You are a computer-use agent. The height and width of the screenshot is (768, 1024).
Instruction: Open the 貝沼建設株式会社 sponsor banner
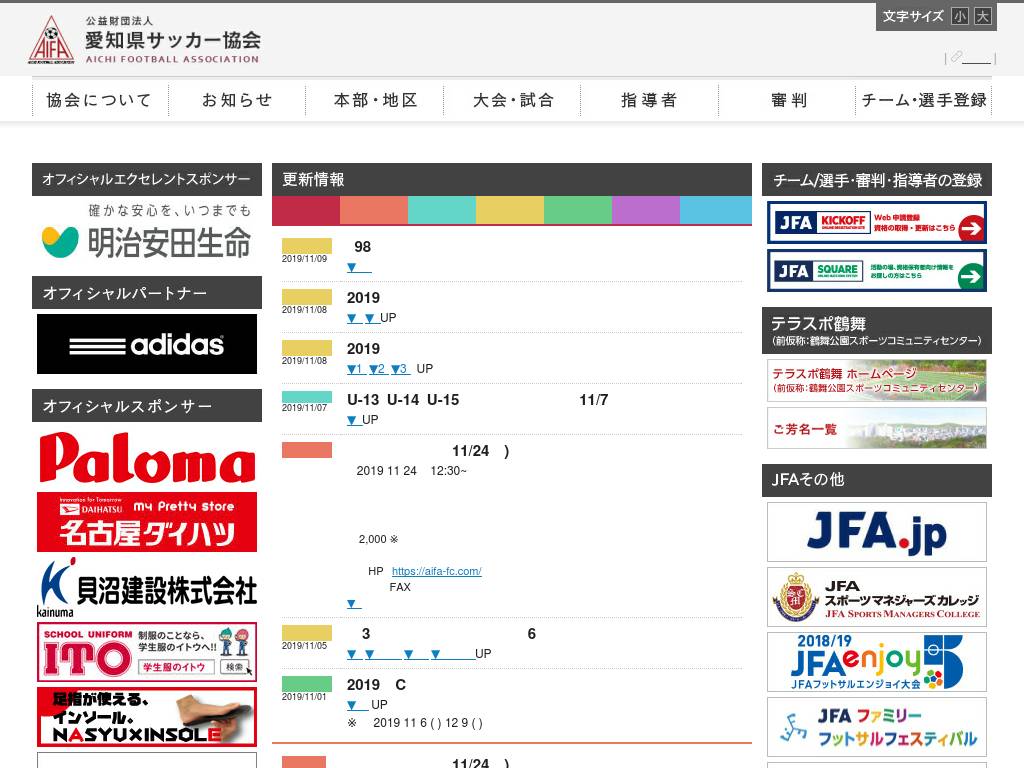[x=147, y=587]
